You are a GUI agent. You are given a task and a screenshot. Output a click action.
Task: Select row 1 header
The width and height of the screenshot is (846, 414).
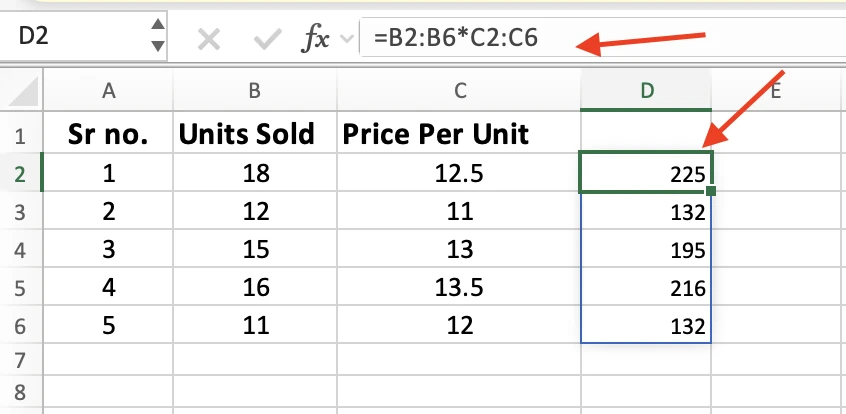[21, 134]
